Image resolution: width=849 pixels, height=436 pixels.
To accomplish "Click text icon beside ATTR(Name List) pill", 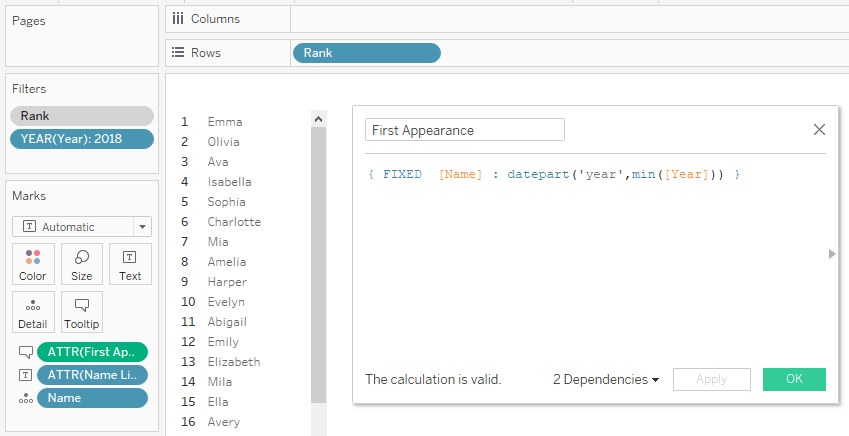I will point(24,375).
